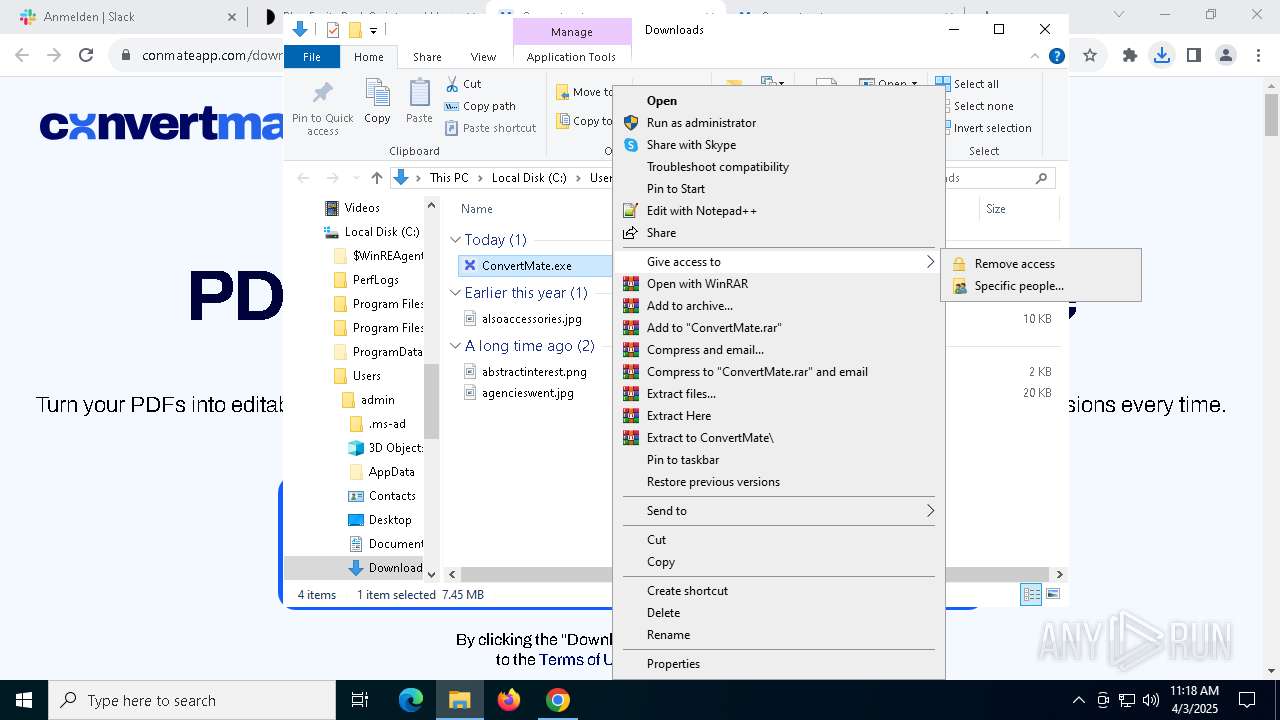This screenshot has width=1280, height=720.
Task: Click the Windows search box
Action: pos(192,700)
